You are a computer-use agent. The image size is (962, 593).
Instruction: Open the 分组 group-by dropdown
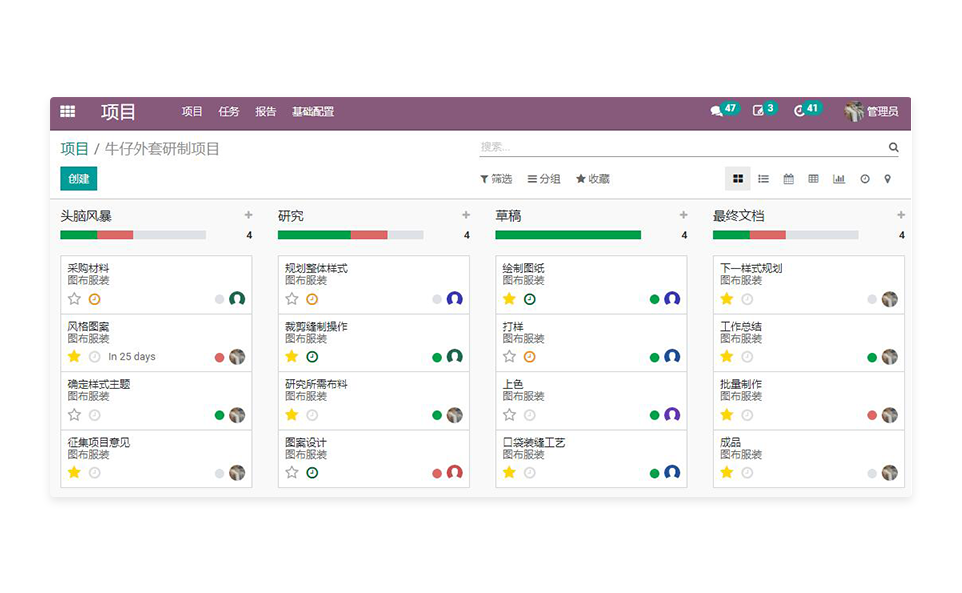[x=544, y=179]
